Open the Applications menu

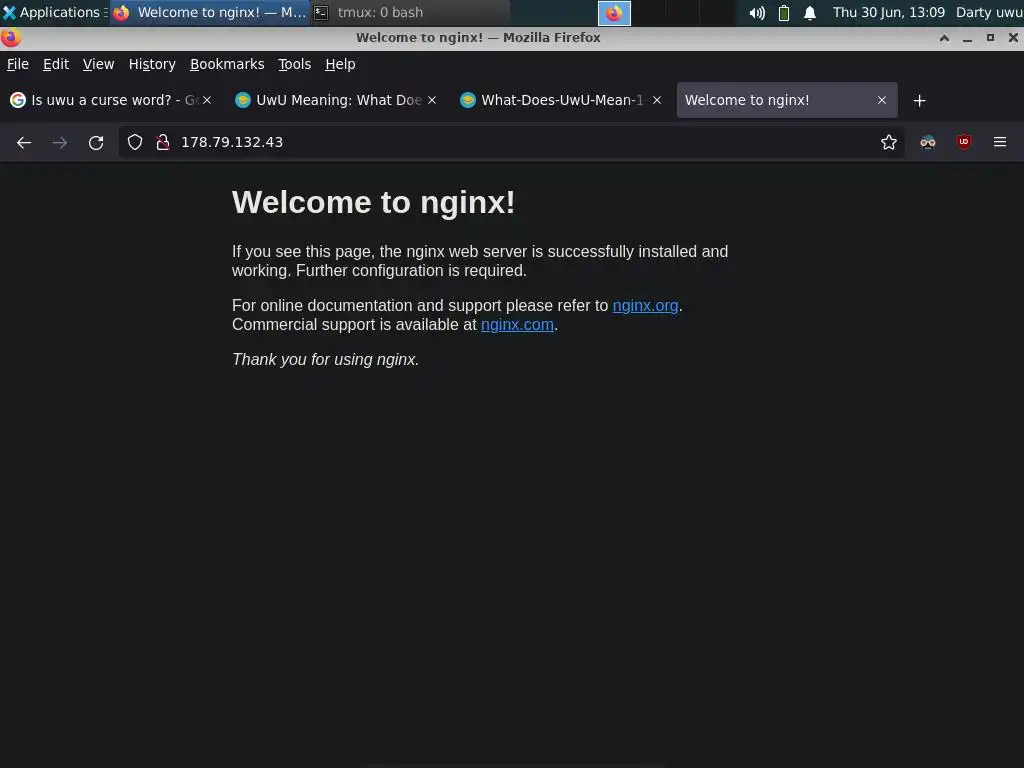click(54, 12)
